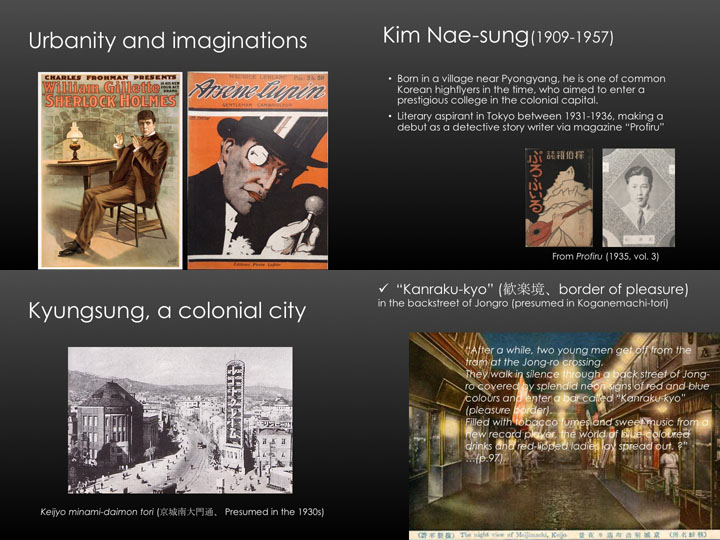Click 'Charles Frohman Presents' text on poster
This screenshot has width=720, height=540.
tap(110, 77)
